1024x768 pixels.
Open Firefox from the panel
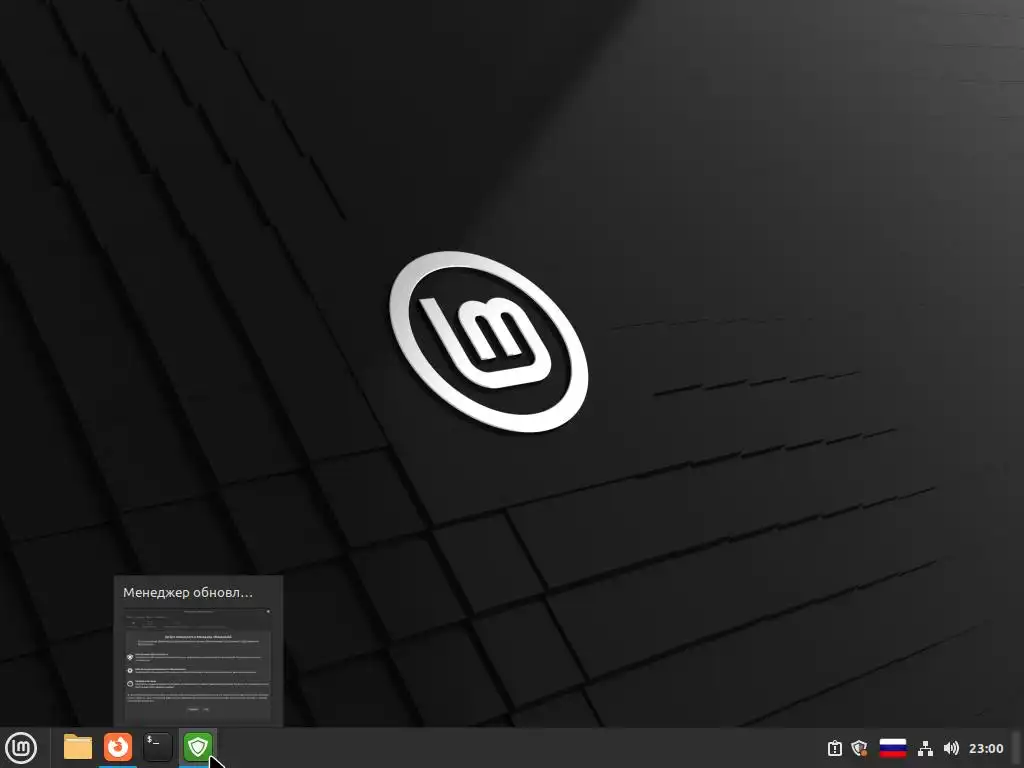[x=118, y=747]
